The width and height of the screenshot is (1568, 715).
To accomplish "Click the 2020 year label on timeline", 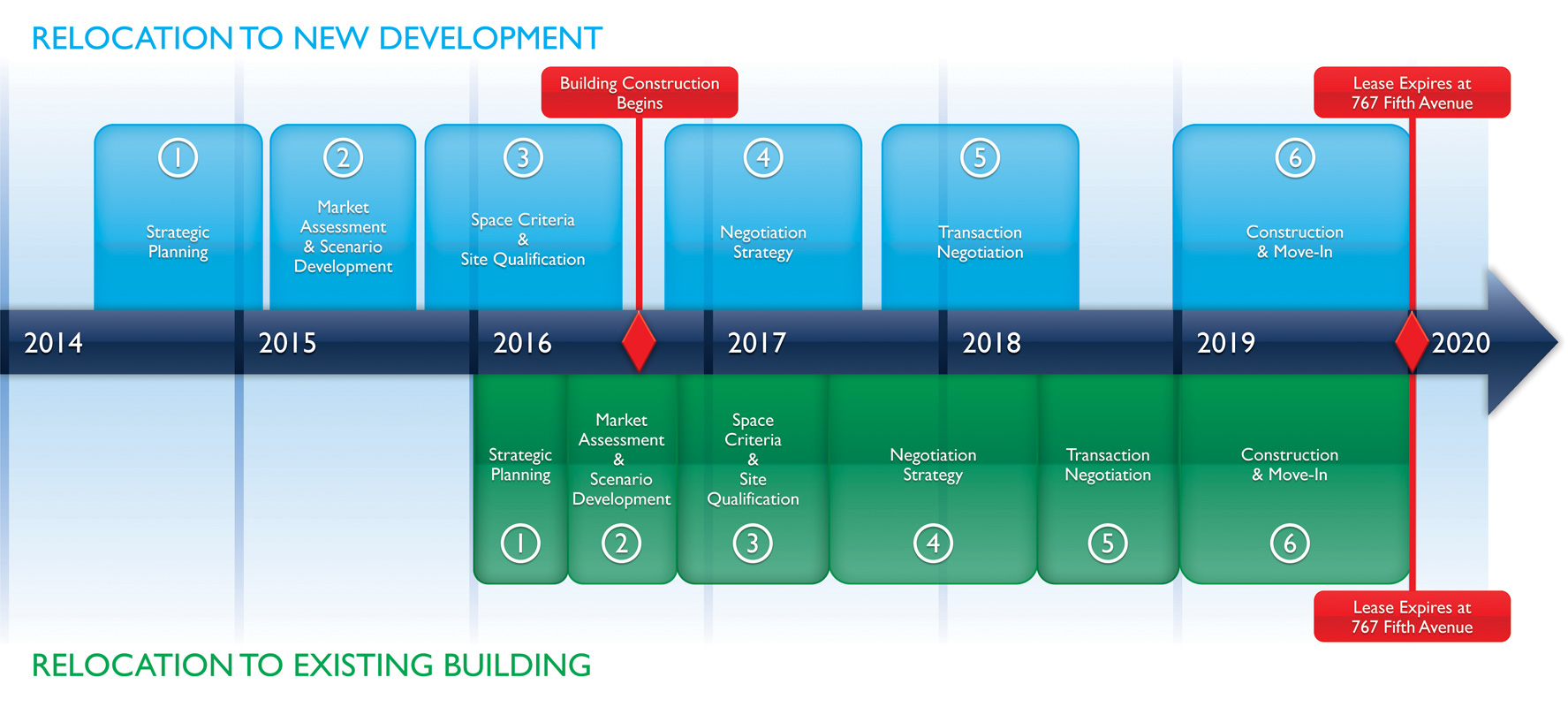I will [1460, 343].
